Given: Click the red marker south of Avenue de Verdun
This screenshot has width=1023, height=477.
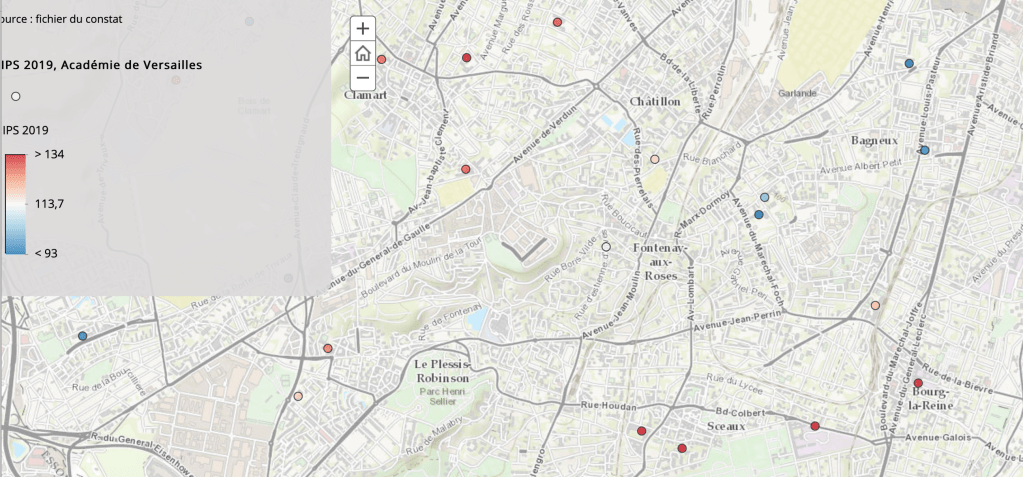Looking at the screenshot, I should 465,169.
